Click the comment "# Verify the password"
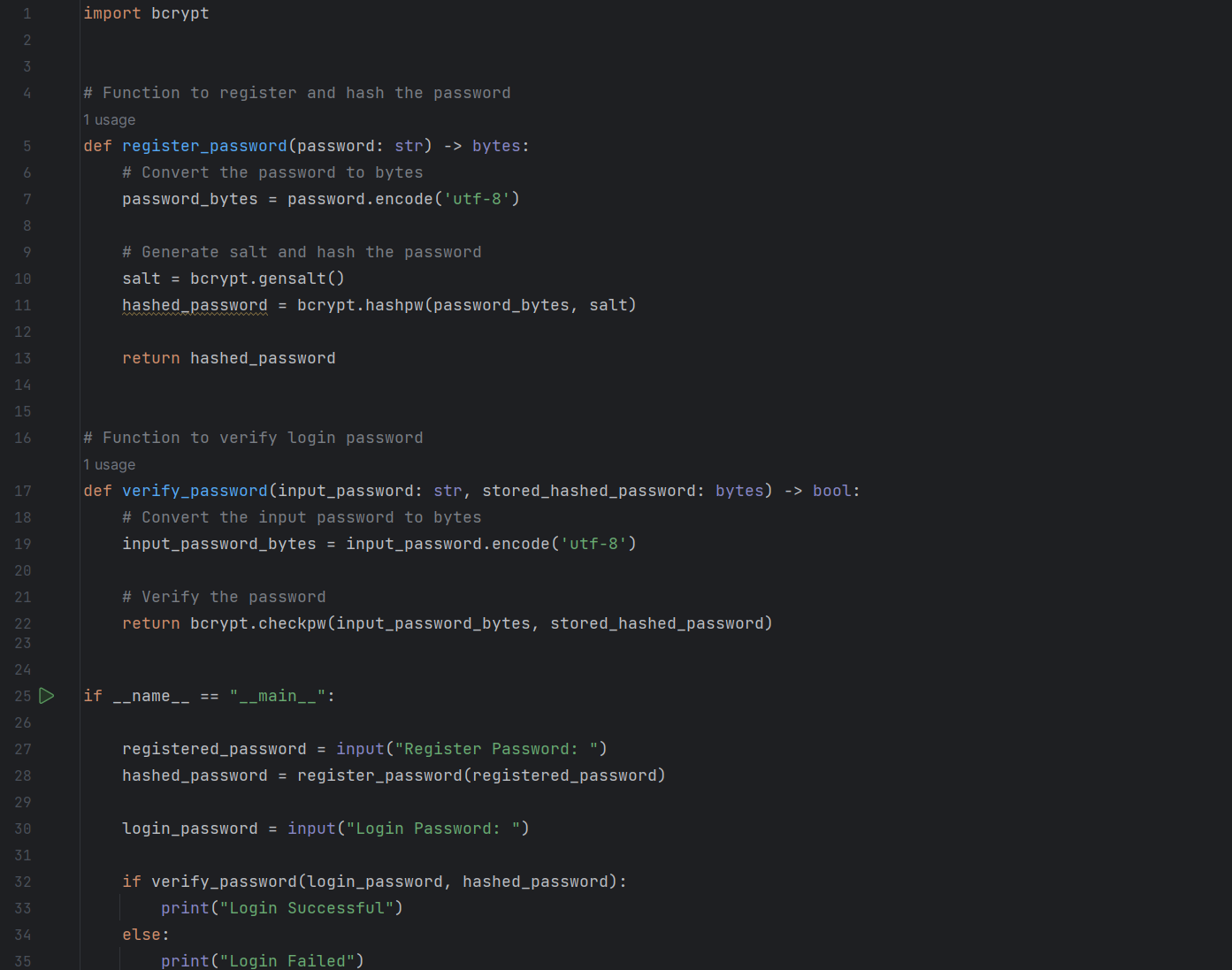 pyautogui.click(x=224, y=596)
